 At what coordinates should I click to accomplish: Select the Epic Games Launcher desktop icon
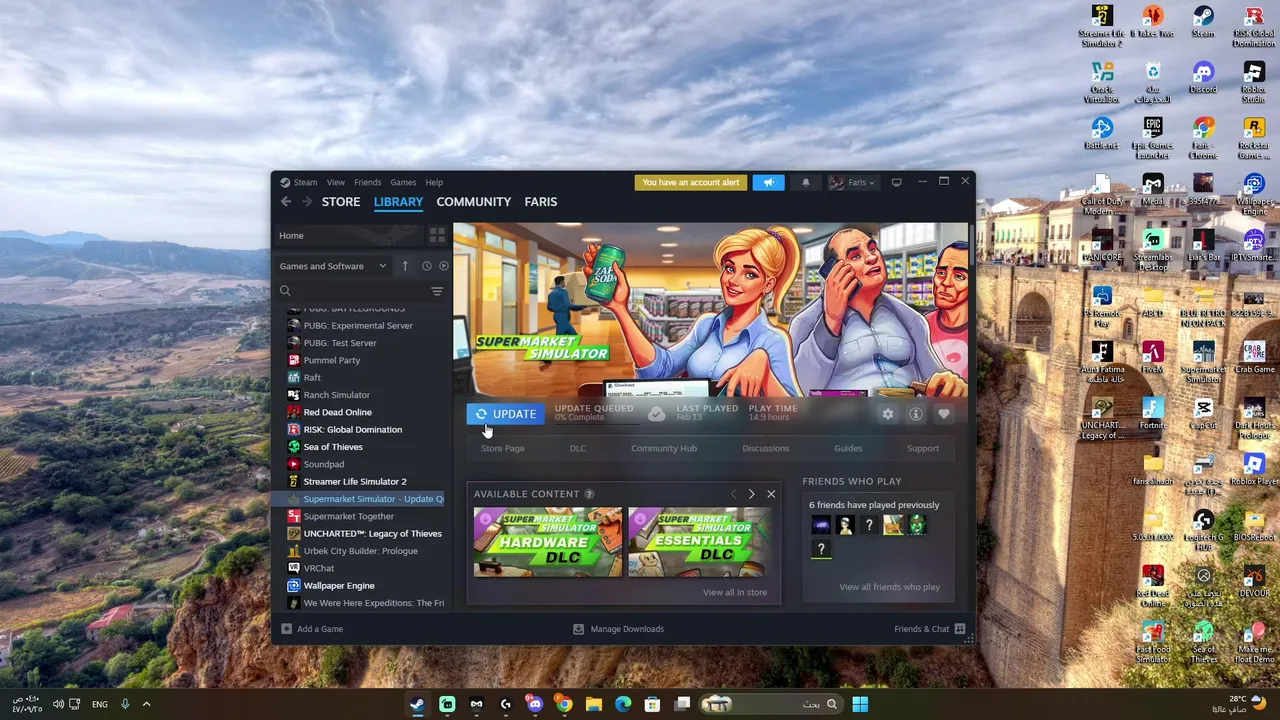pyautogui.click(x=1152, y=138)
